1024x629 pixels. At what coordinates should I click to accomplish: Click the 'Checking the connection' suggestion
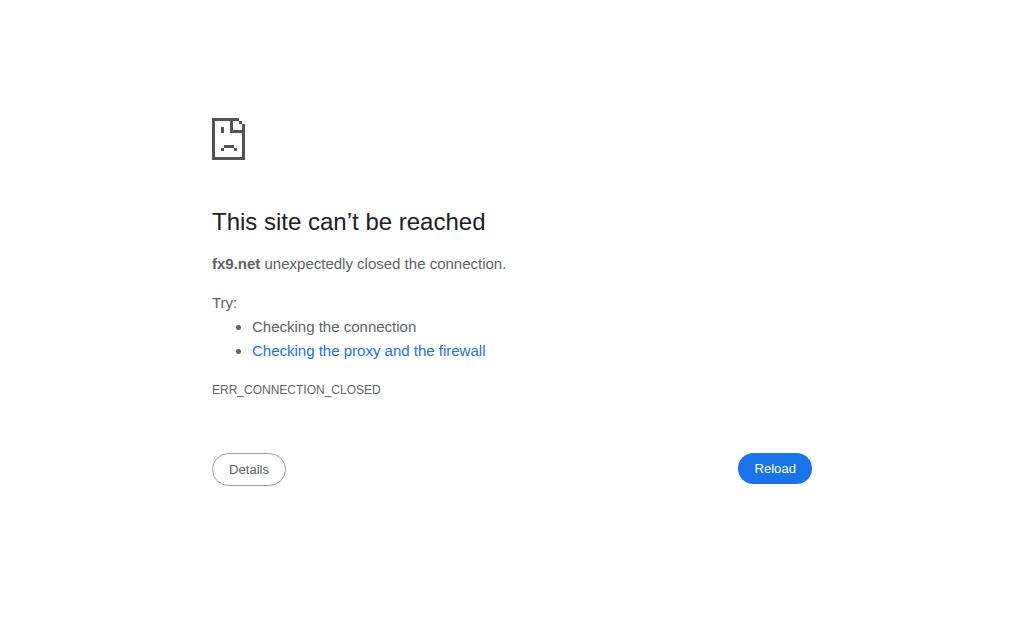[334, 327]
